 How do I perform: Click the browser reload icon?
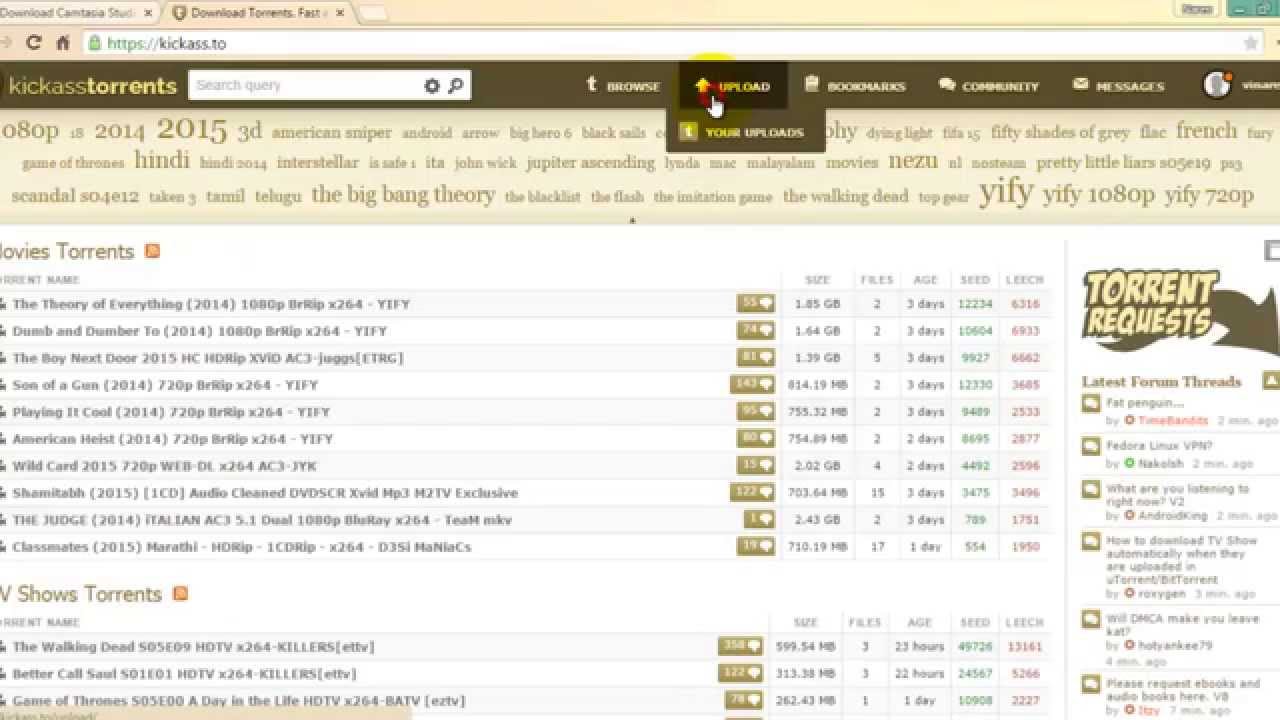[34, 43]
